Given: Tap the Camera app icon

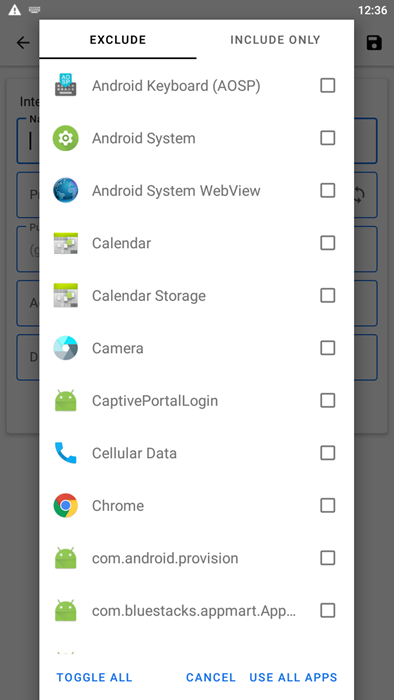Looking at the screenshot, I should (66, 348).
